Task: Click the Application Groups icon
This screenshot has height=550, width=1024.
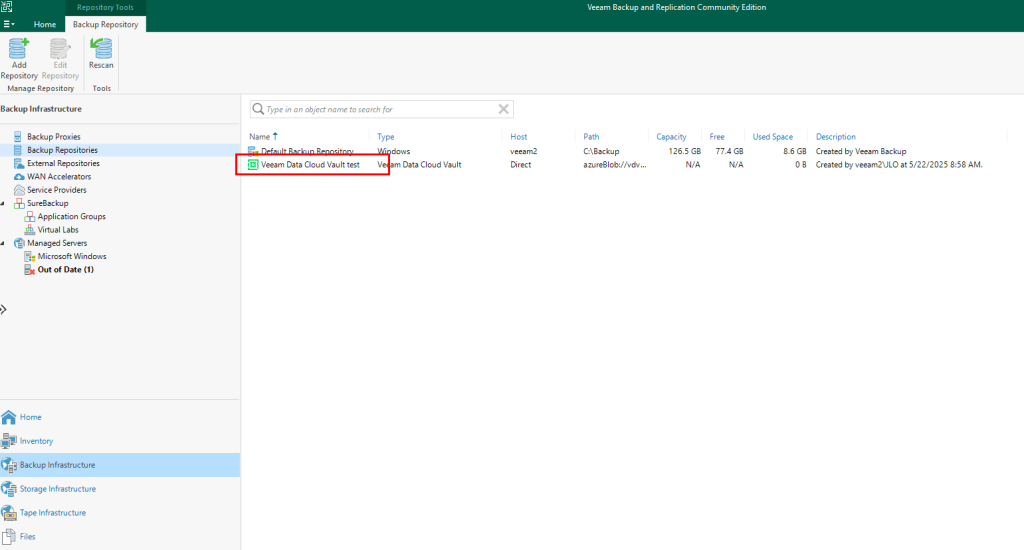Action: (29, 216)
